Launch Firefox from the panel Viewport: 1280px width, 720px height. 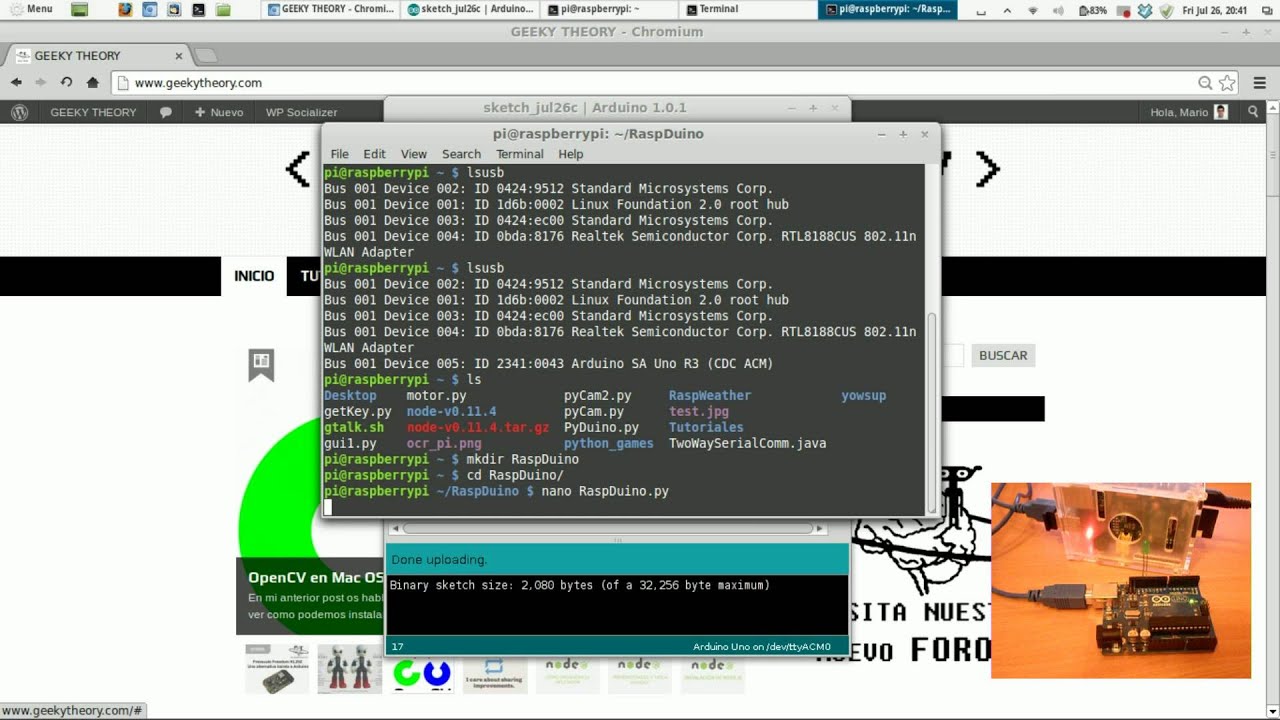tap(125, 10)
